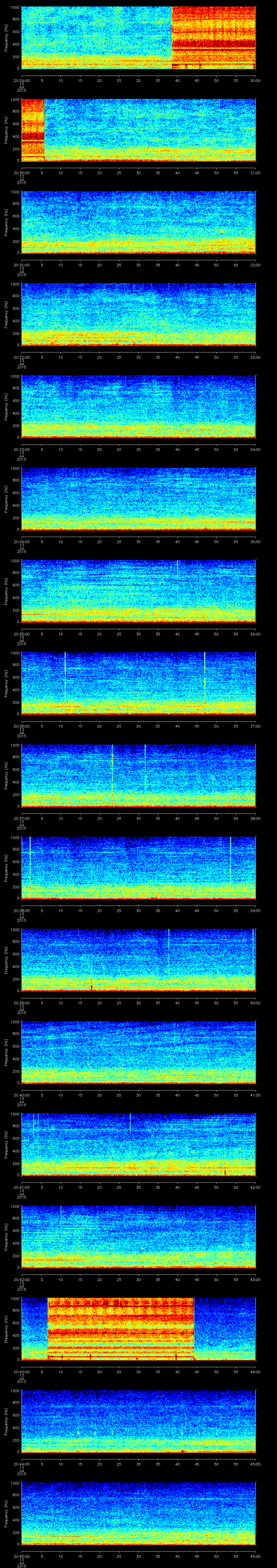Select the short spike near 10 seconds in 20:42 panel
The height and width of the screenshot is (1568, 277).
point(61,1213)
